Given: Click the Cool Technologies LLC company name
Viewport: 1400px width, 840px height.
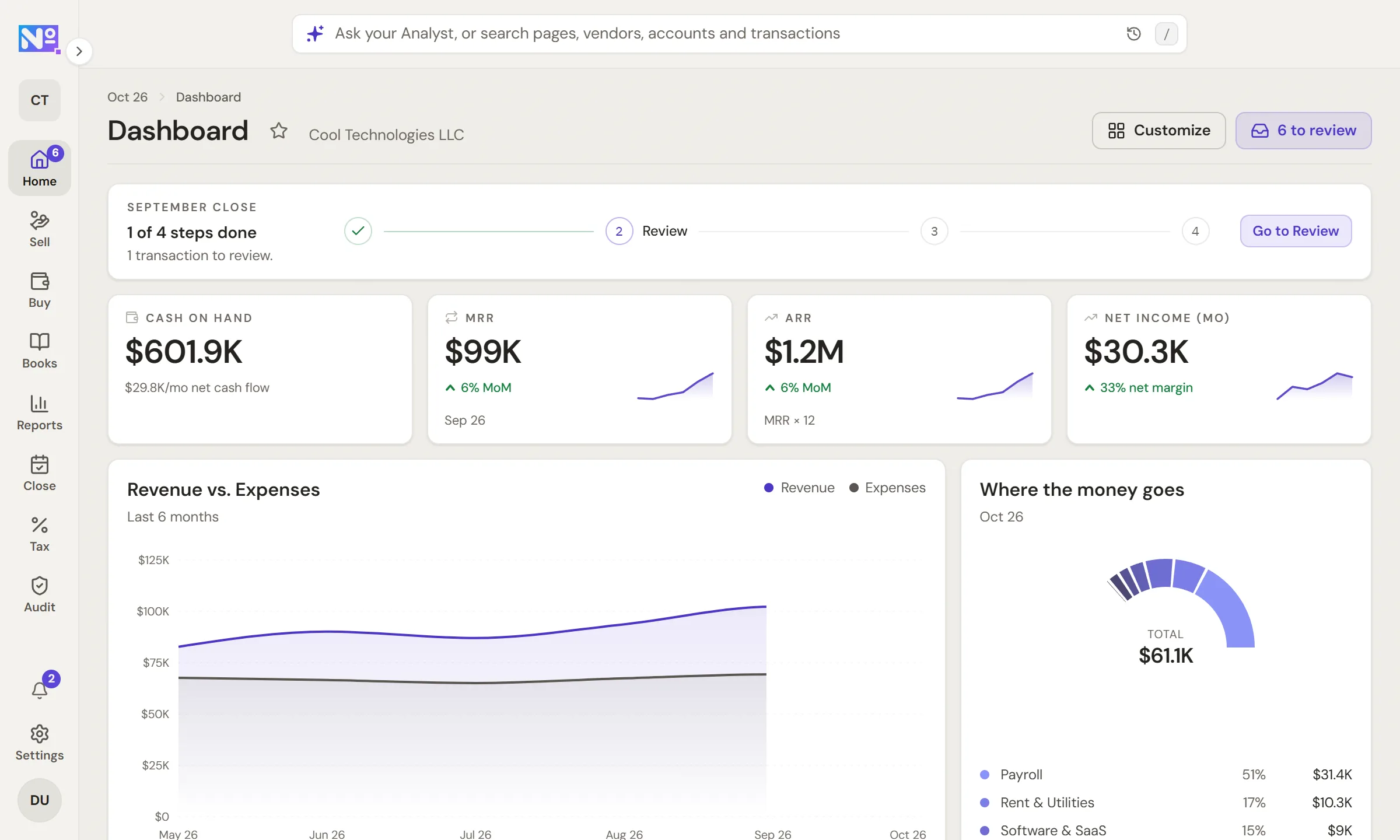Looking at the screenshot, I should point(386,135).
